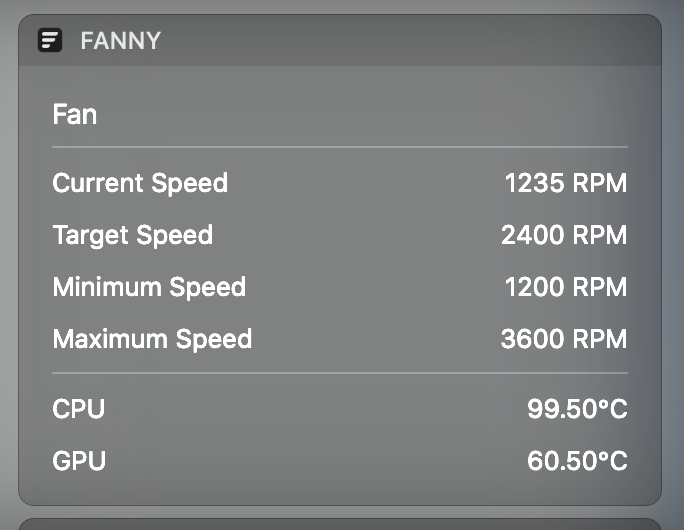
Task: Click the 2400 RPM target value
Action: (x=564, y=235)
